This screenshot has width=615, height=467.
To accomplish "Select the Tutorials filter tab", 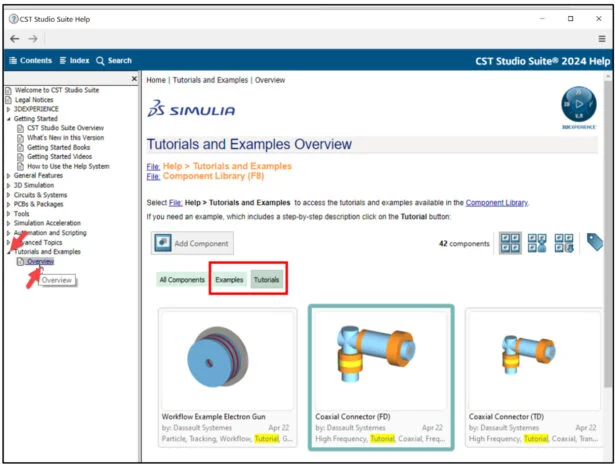I will coord(266,280).
